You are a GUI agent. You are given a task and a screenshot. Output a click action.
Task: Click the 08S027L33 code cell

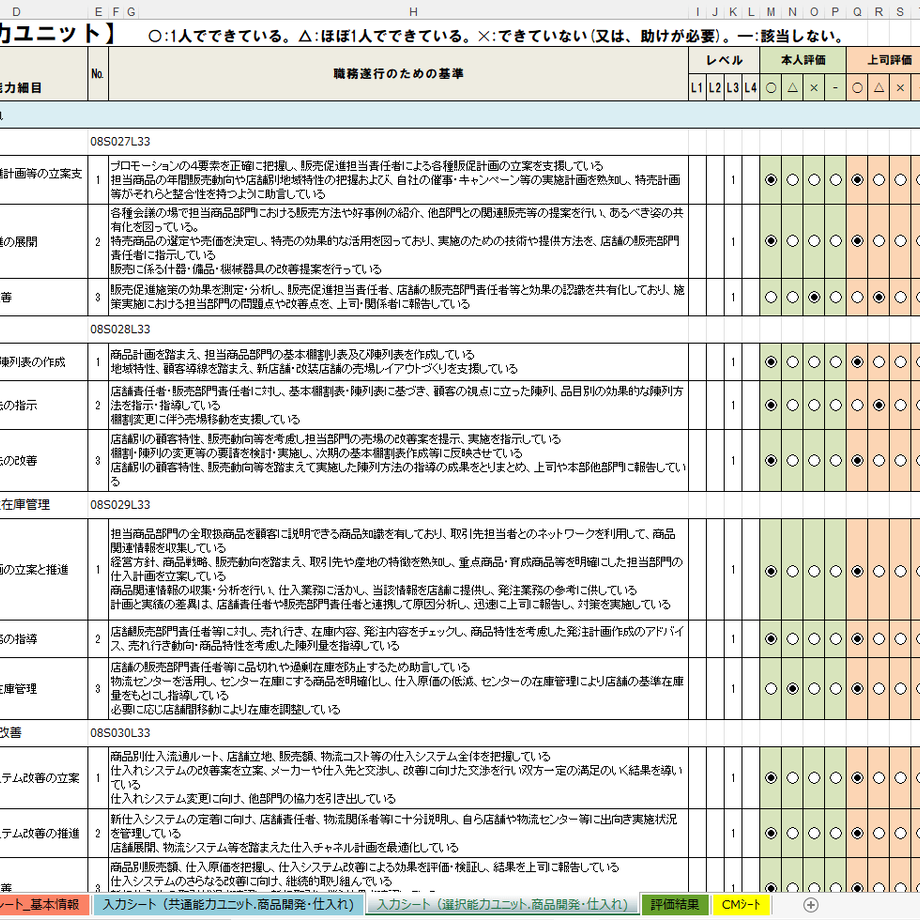pos(120,141)
